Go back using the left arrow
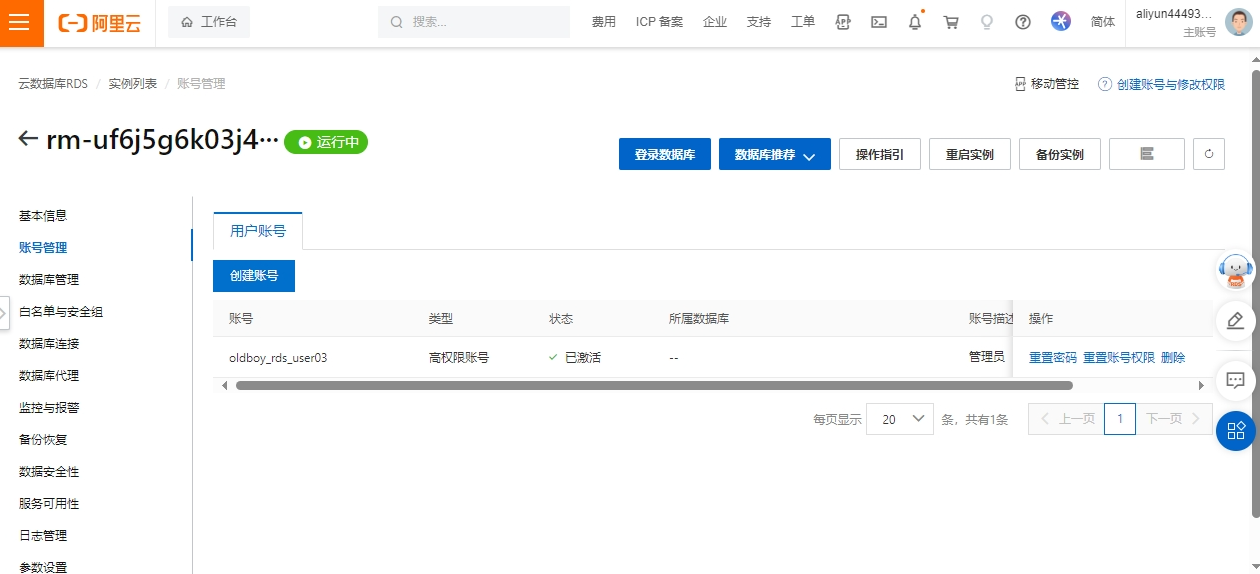This screenshot has width=1260, height=574. (28, 140)
